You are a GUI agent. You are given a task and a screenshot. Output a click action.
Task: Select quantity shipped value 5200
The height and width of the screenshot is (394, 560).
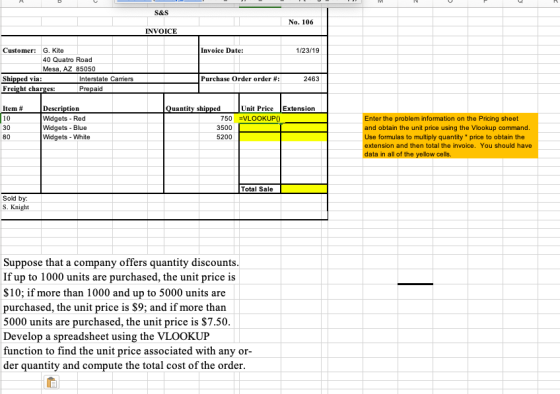224,137
